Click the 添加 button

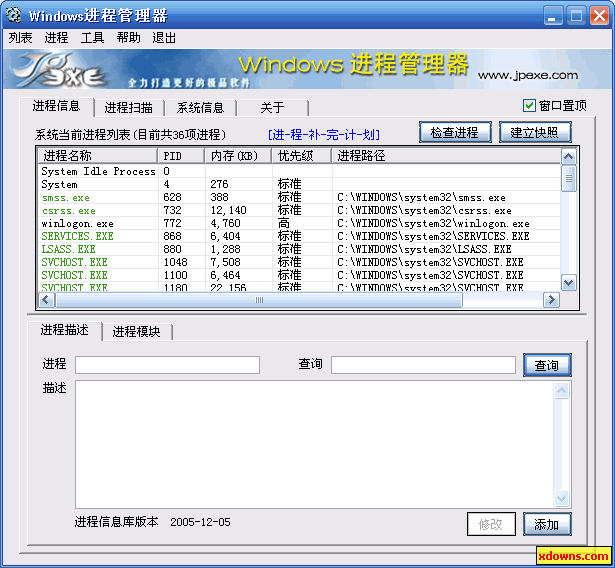pyautogui.click(x=547, y=524)
